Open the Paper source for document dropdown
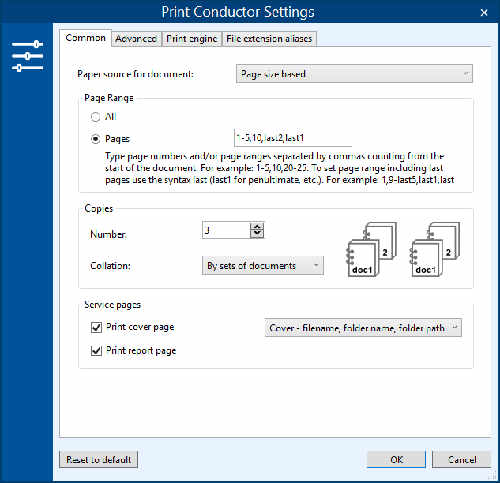This screenshot has width=500, height=483. click(x=354, y=74)
